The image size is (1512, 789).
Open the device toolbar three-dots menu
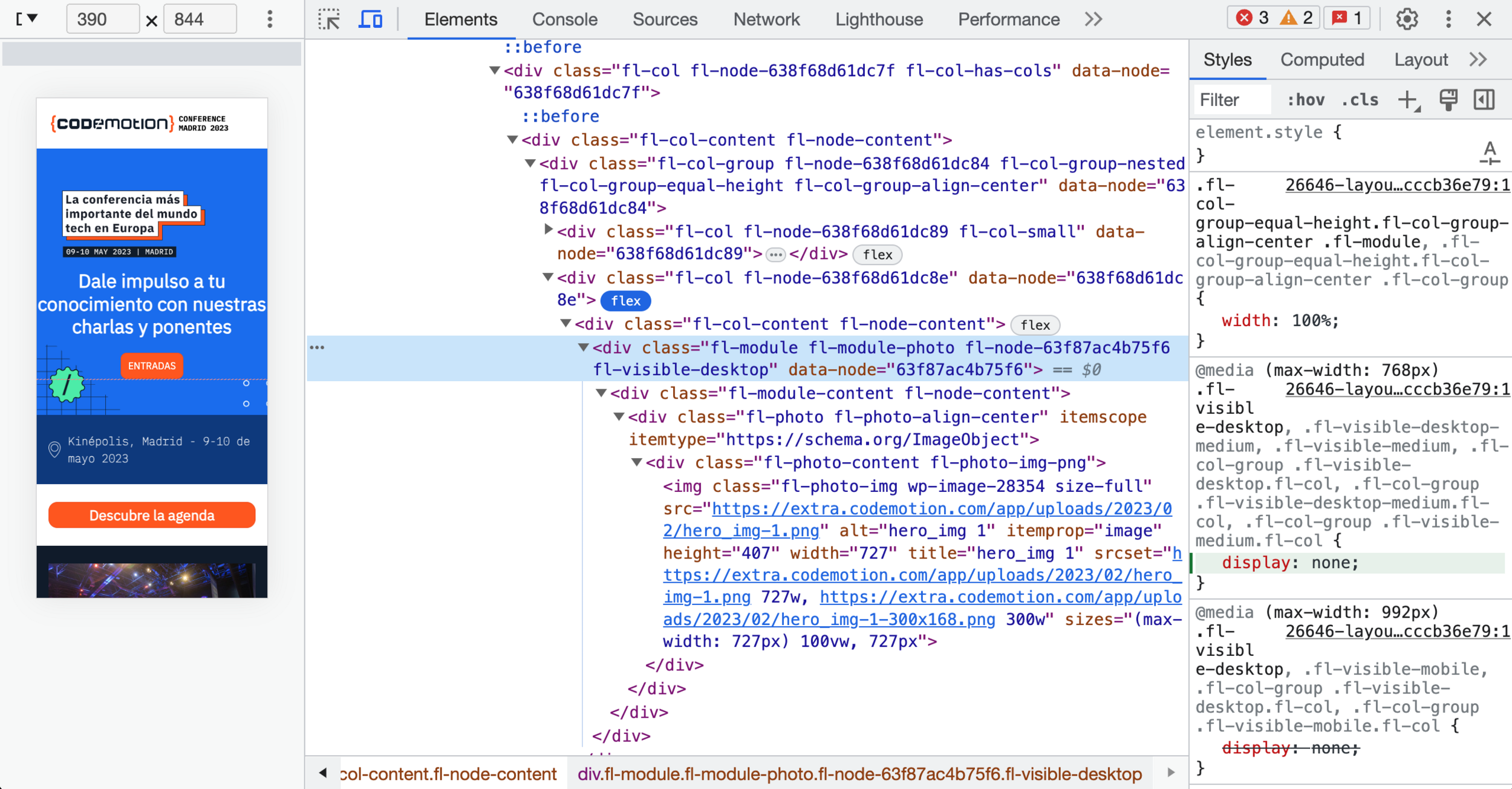coord(270,19)
